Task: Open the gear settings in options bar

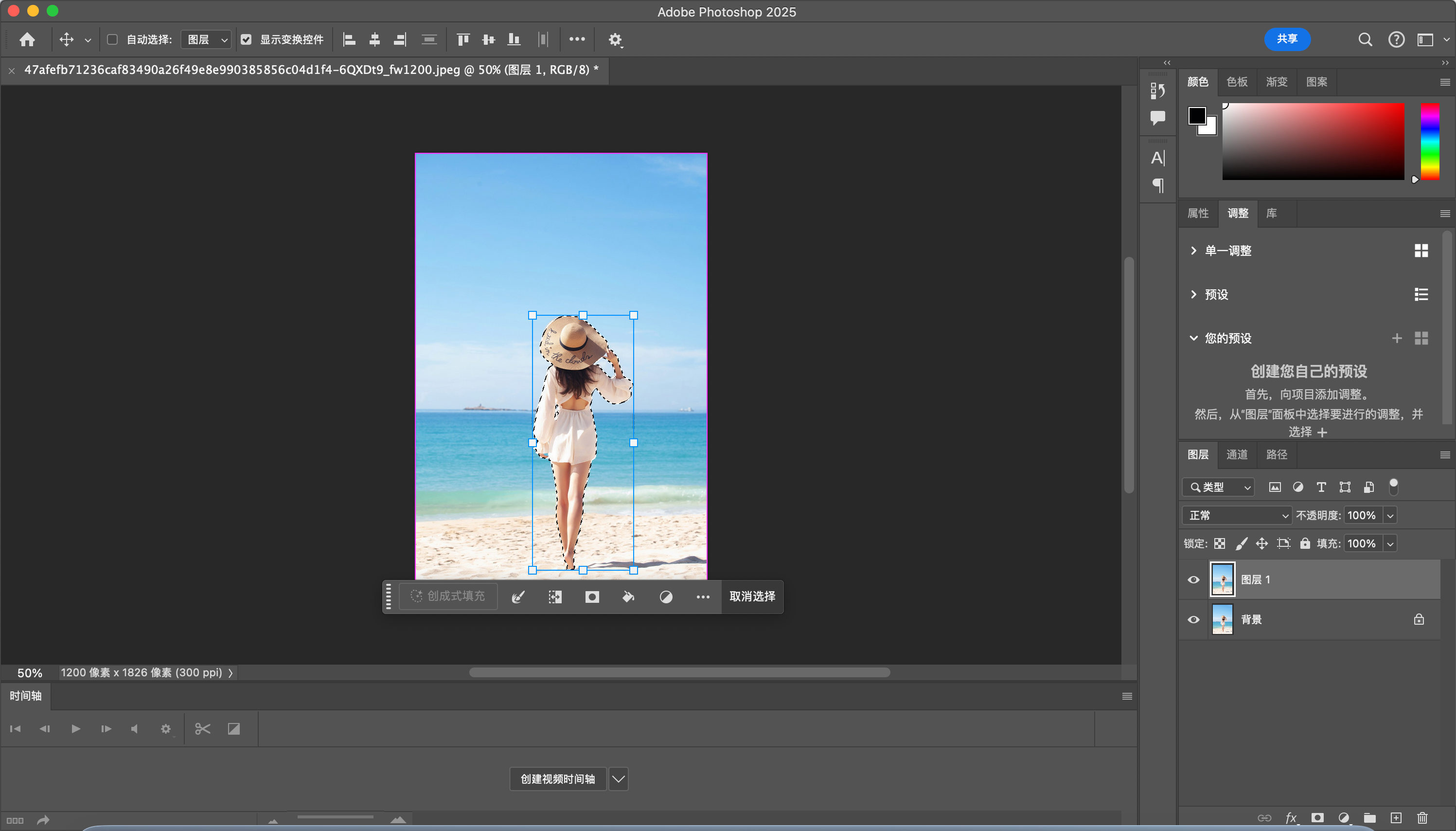Action: tap(615, 39)
